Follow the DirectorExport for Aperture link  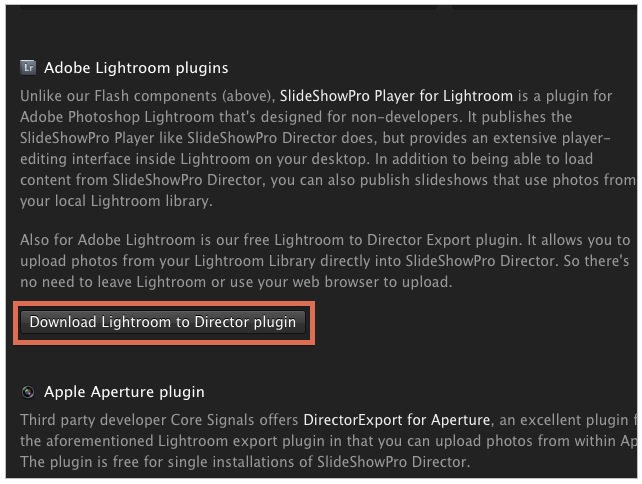[x=396, y=420]
